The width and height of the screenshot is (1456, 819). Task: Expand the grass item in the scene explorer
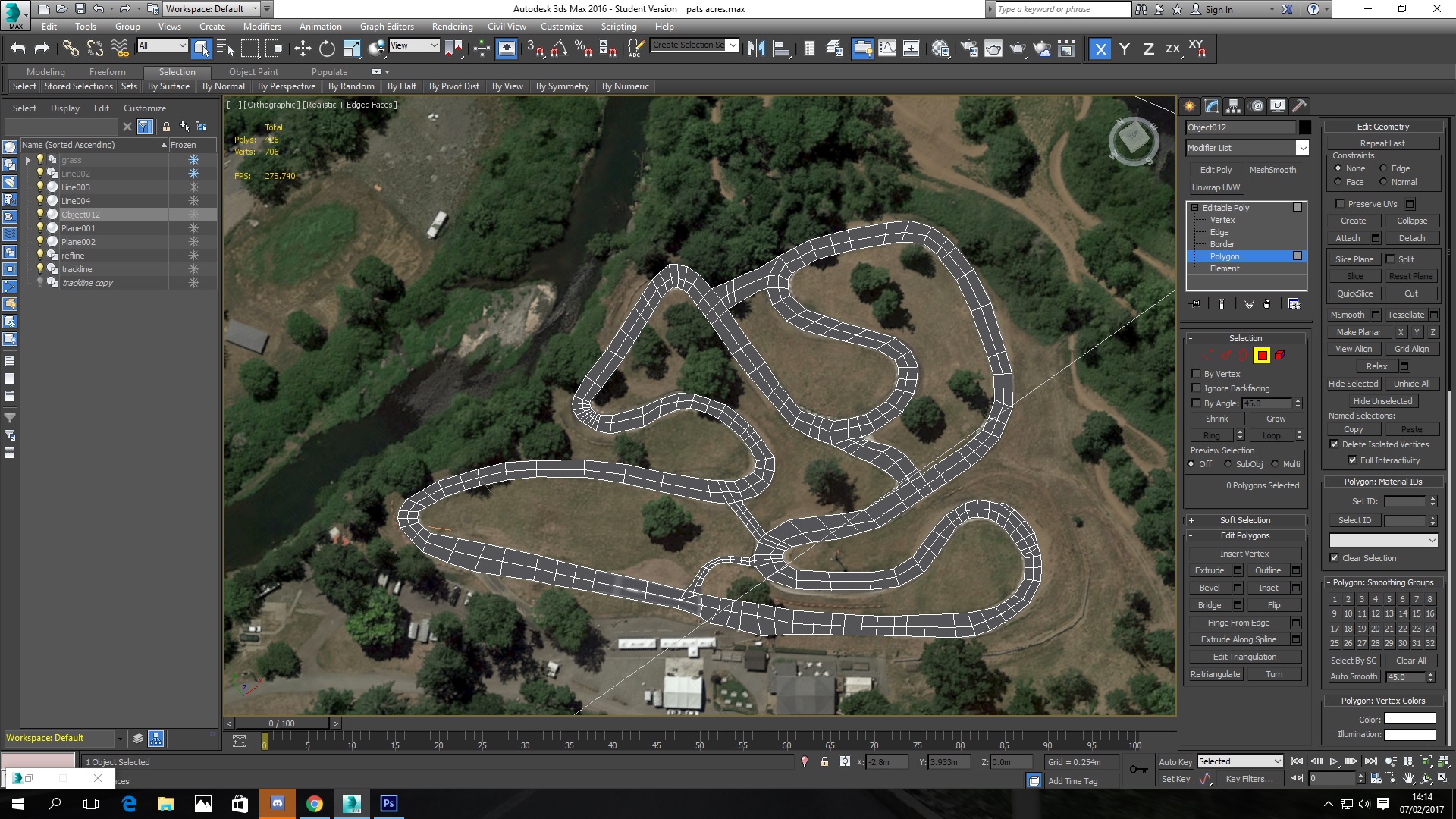click(x=28, y=160)
